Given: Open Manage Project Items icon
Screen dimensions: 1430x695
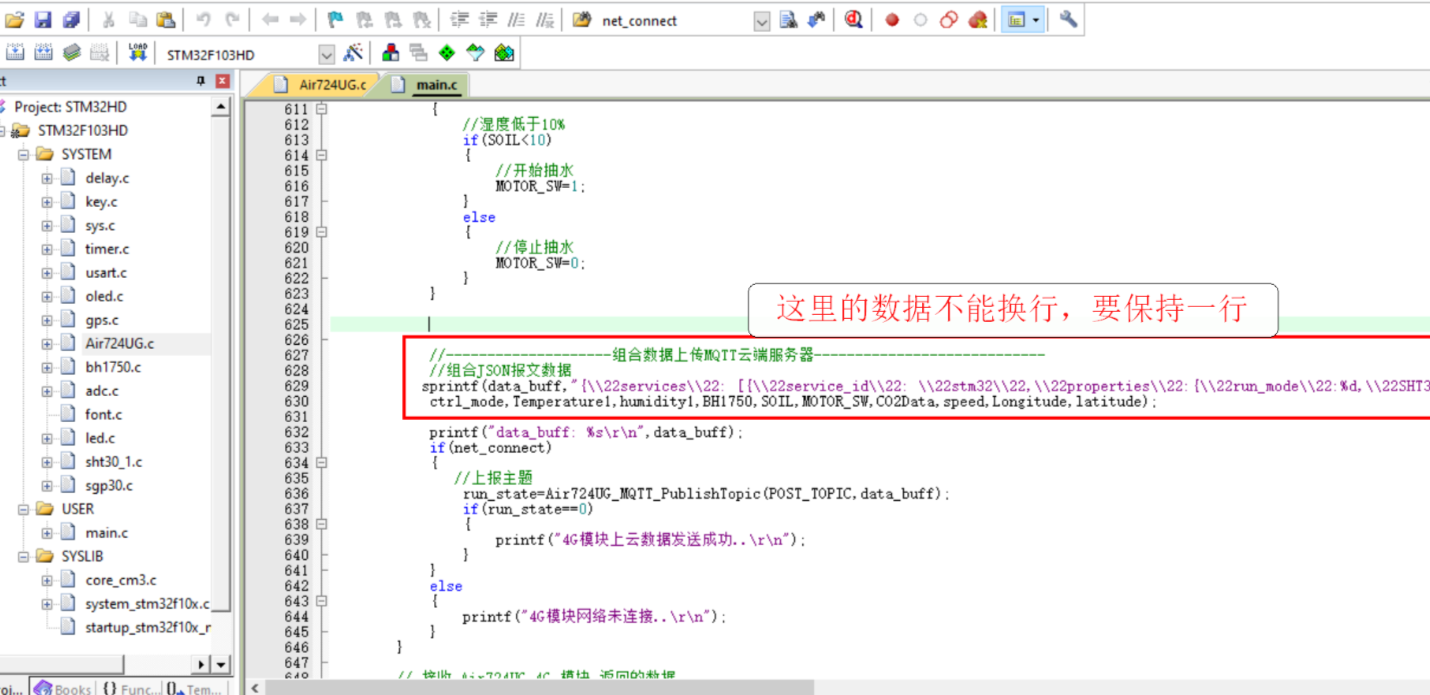Looking at the screenshot, I should (x=391, y=53).
